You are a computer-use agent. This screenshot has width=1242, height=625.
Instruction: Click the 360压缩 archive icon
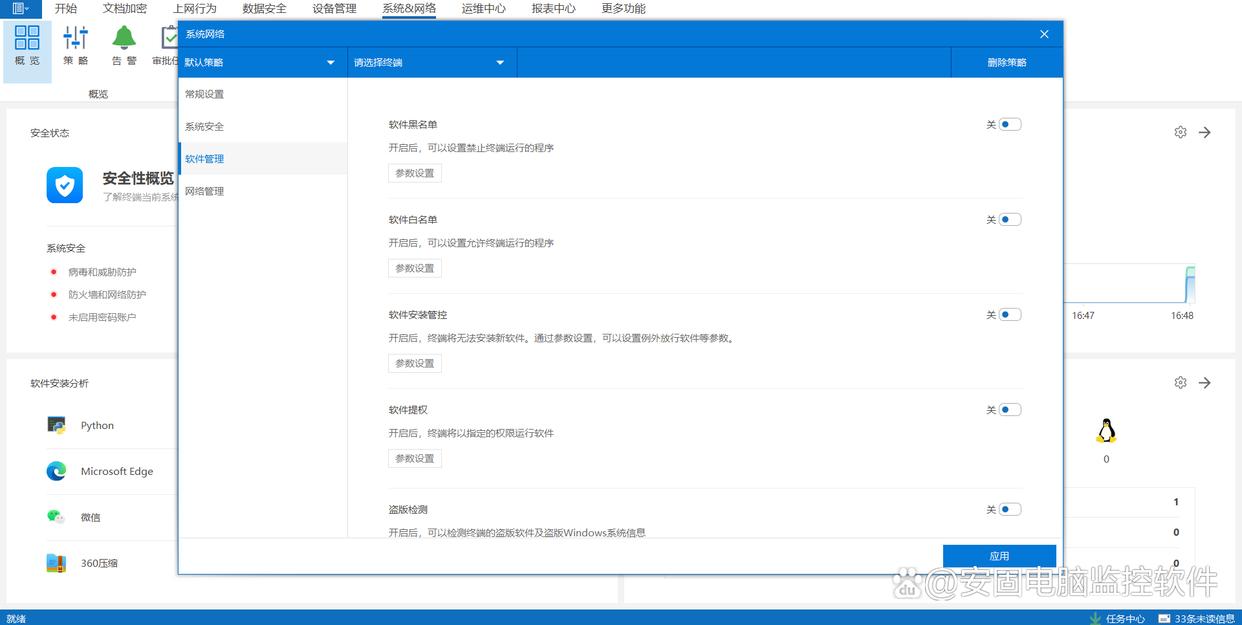coord(56,563)
